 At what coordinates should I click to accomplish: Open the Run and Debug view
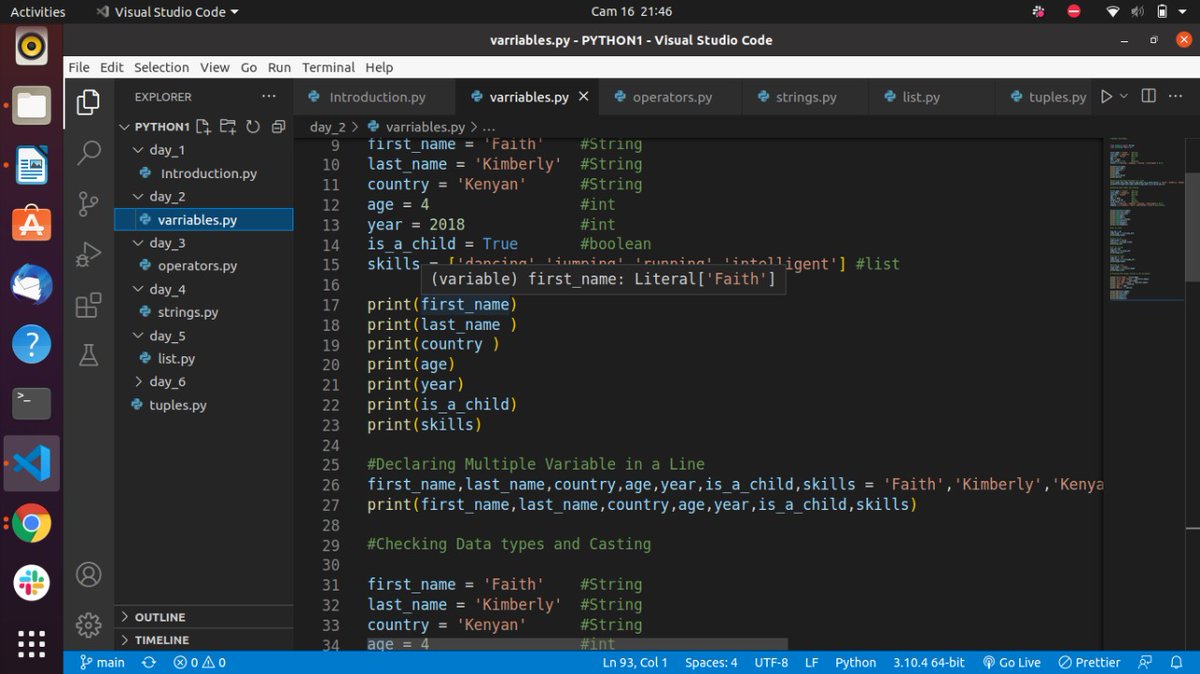89,254
